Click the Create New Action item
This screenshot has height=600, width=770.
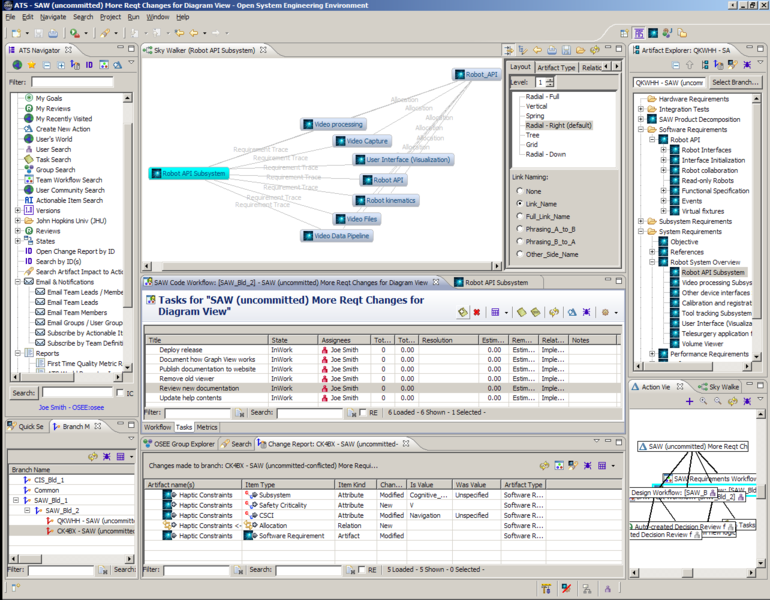pyautogui.click(x=62, y=129)
